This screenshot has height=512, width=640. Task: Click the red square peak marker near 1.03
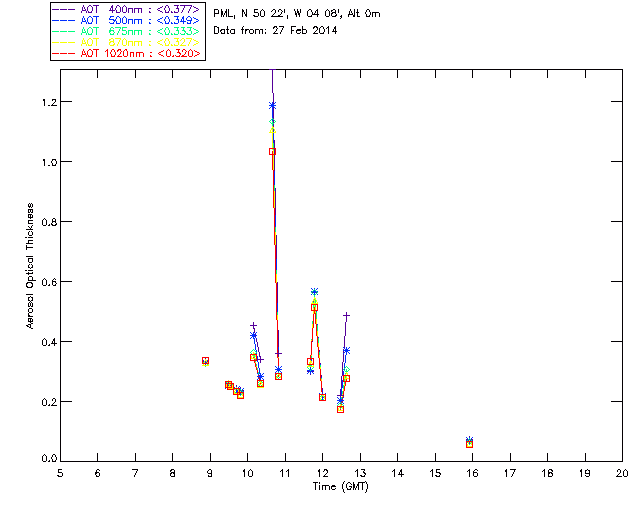point(272,151)
